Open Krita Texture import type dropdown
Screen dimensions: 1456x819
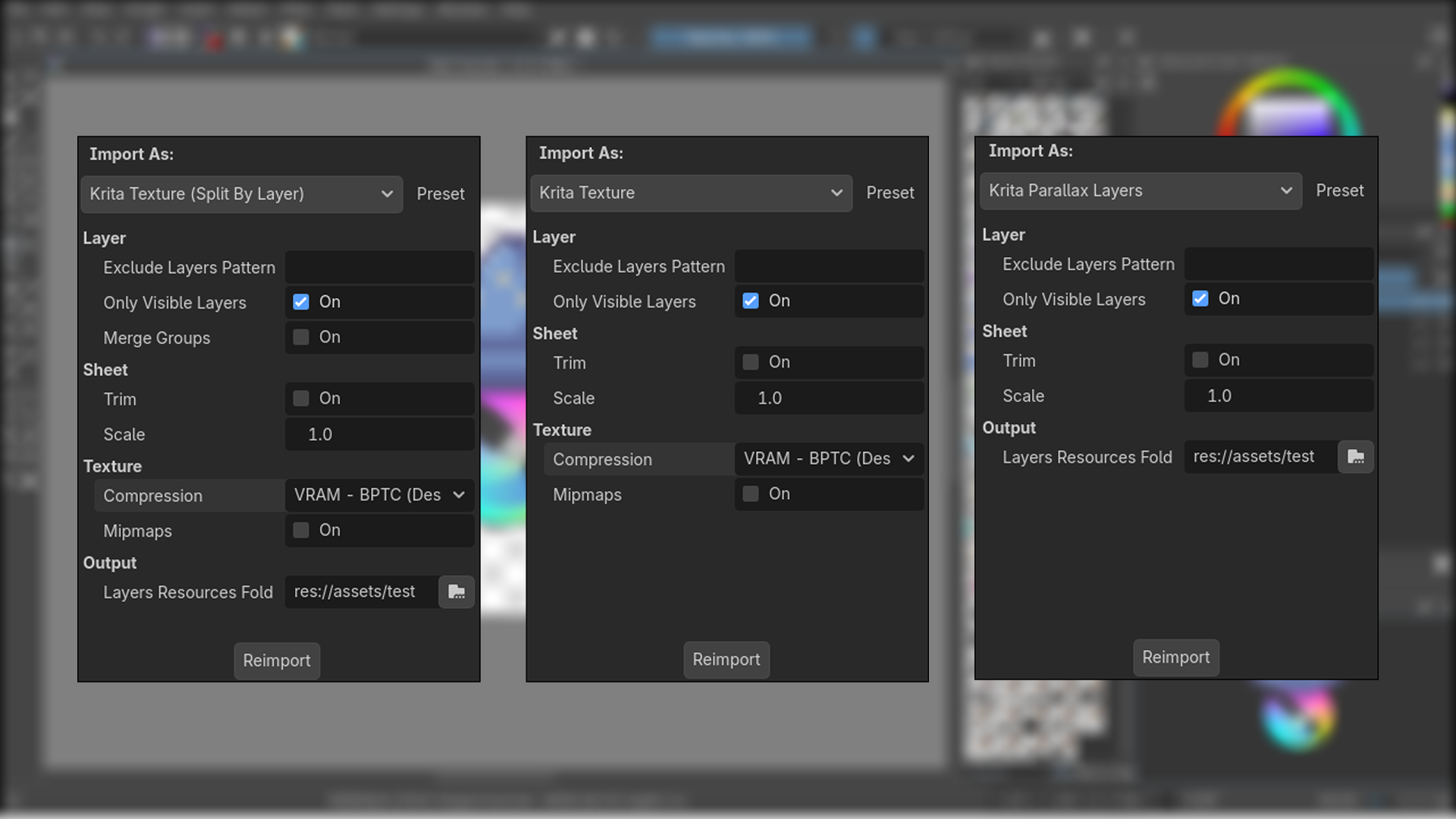point(692,193)
